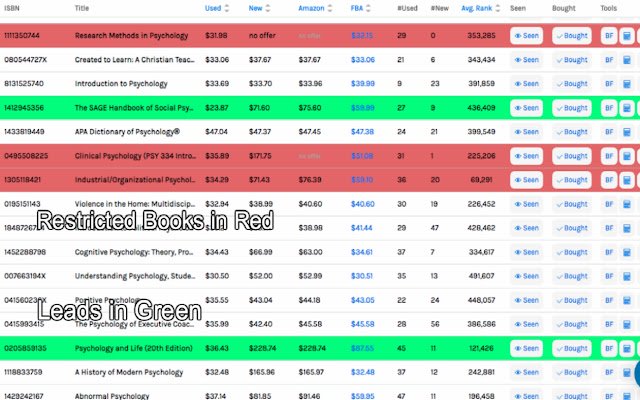Click BF tool for Research Methods in Psychology

pyautogui.click(x=609, y=36)
